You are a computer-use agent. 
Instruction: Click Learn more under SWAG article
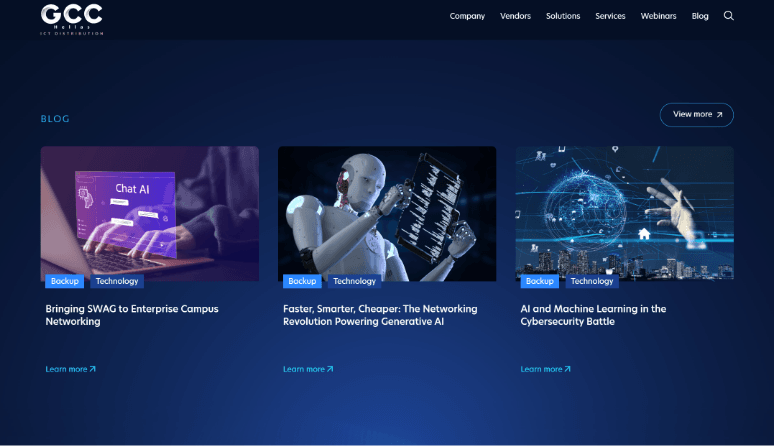[x=70, y=369]
